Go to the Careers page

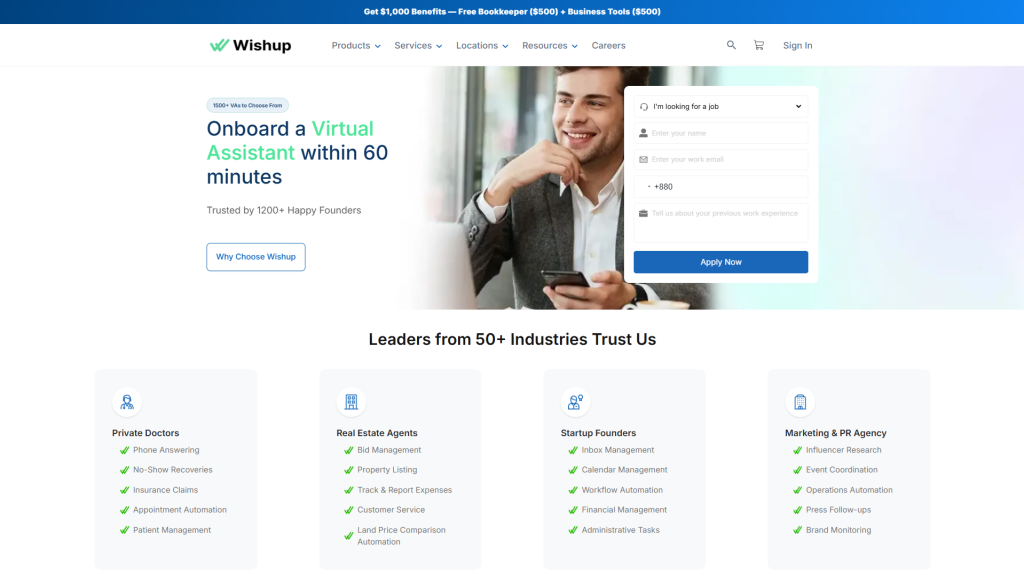point(608,45)
